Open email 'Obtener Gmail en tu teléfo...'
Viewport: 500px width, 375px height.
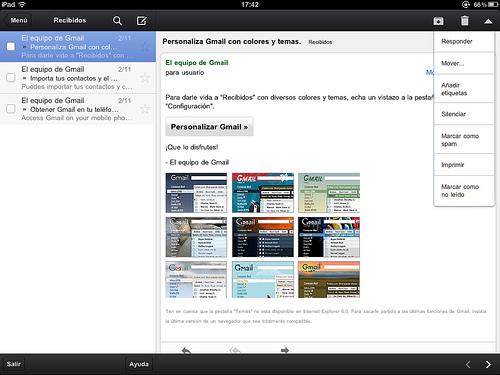tap(78, 109)
